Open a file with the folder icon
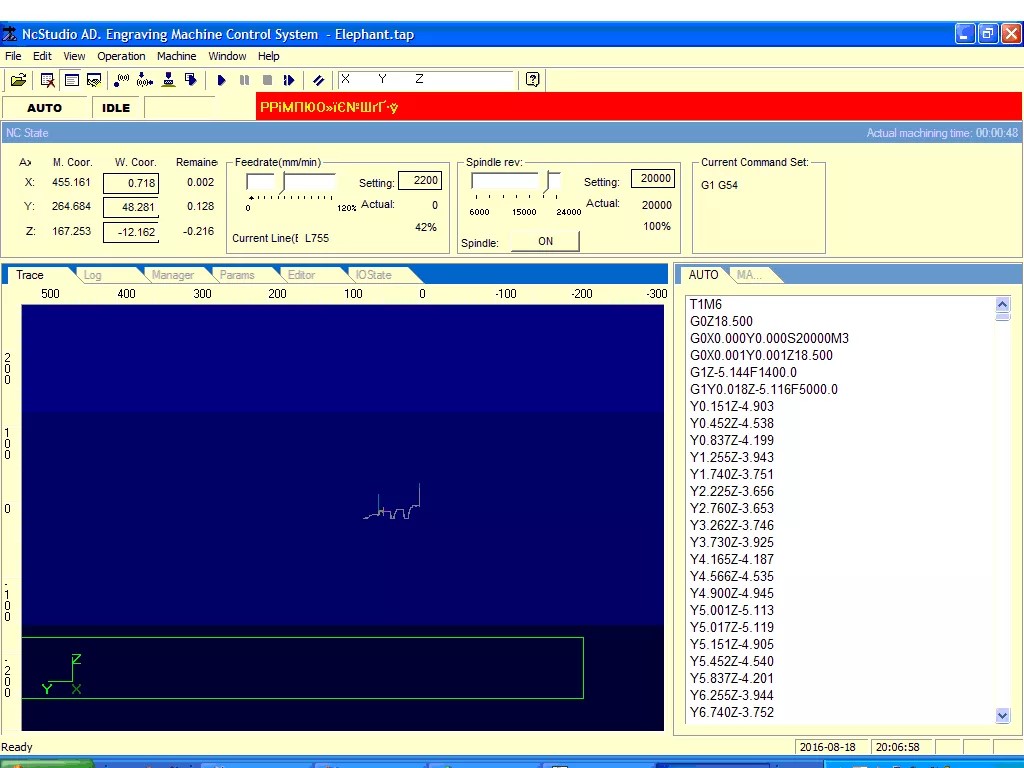The image size is (1024, 768). tap(18, 80)
